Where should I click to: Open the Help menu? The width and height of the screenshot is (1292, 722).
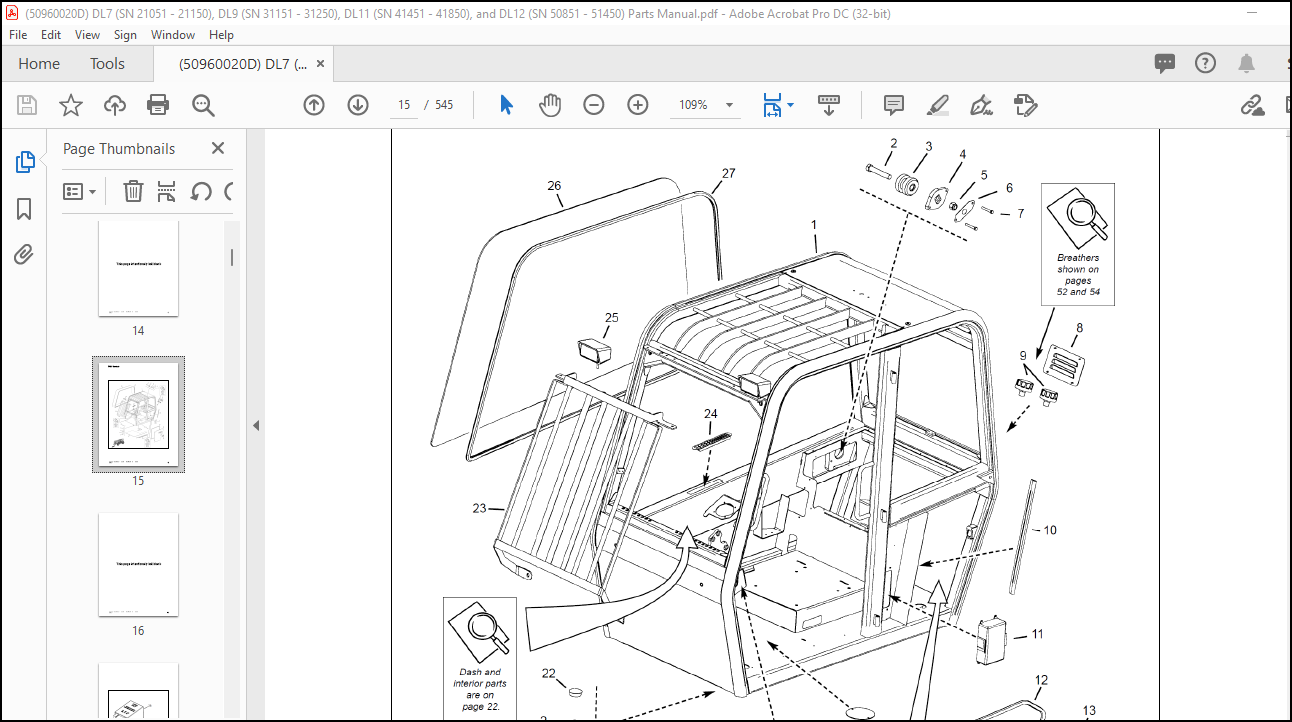[x=221, y=34]
